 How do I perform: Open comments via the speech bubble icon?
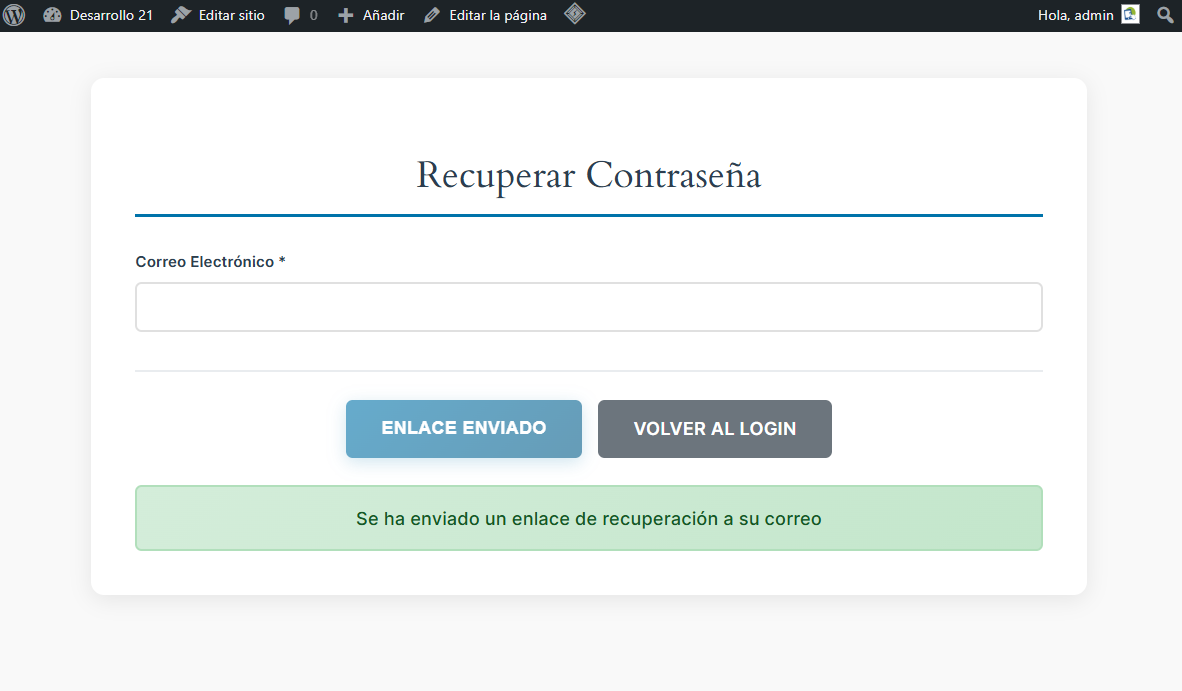pyautogui.click(x=292, y=16)
